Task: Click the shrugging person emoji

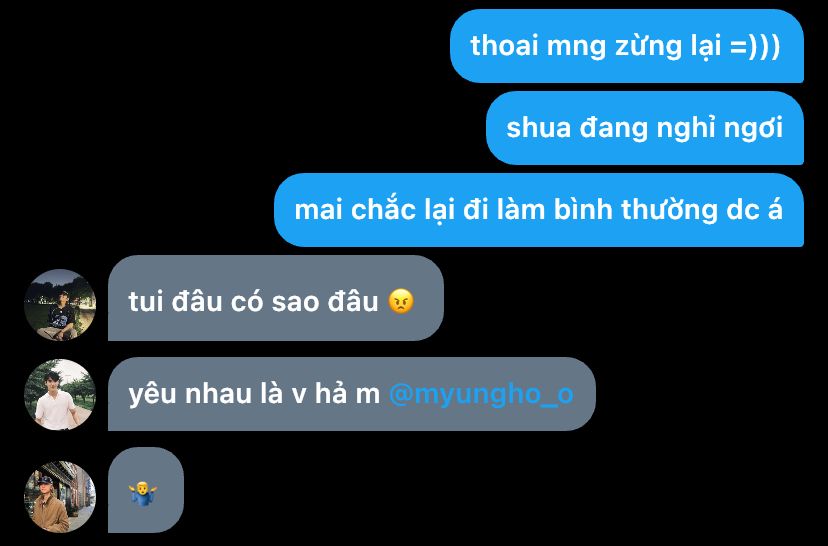Action: pyautogui.click(x=143, y=494)
